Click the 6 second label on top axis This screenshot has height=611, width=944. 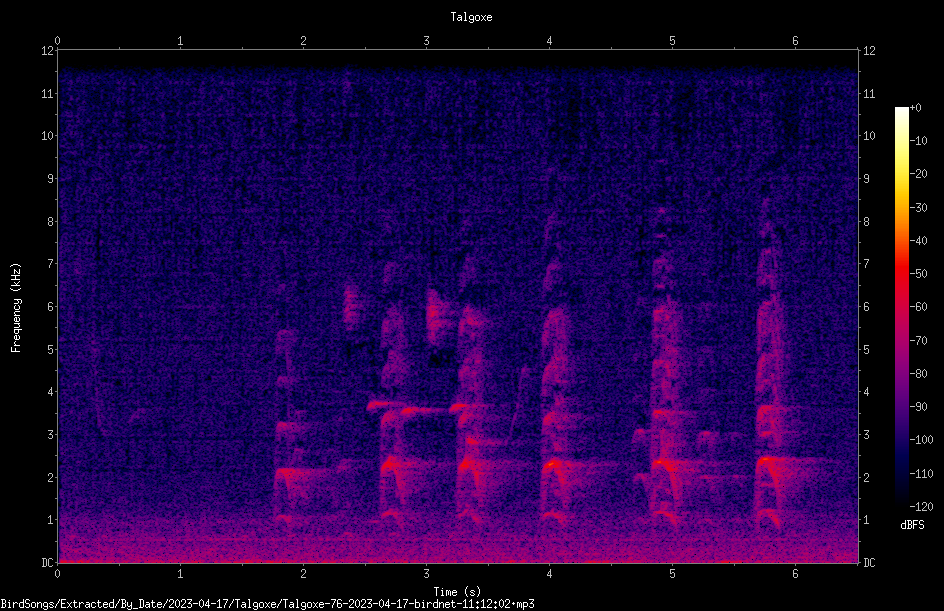click(795, 41)
